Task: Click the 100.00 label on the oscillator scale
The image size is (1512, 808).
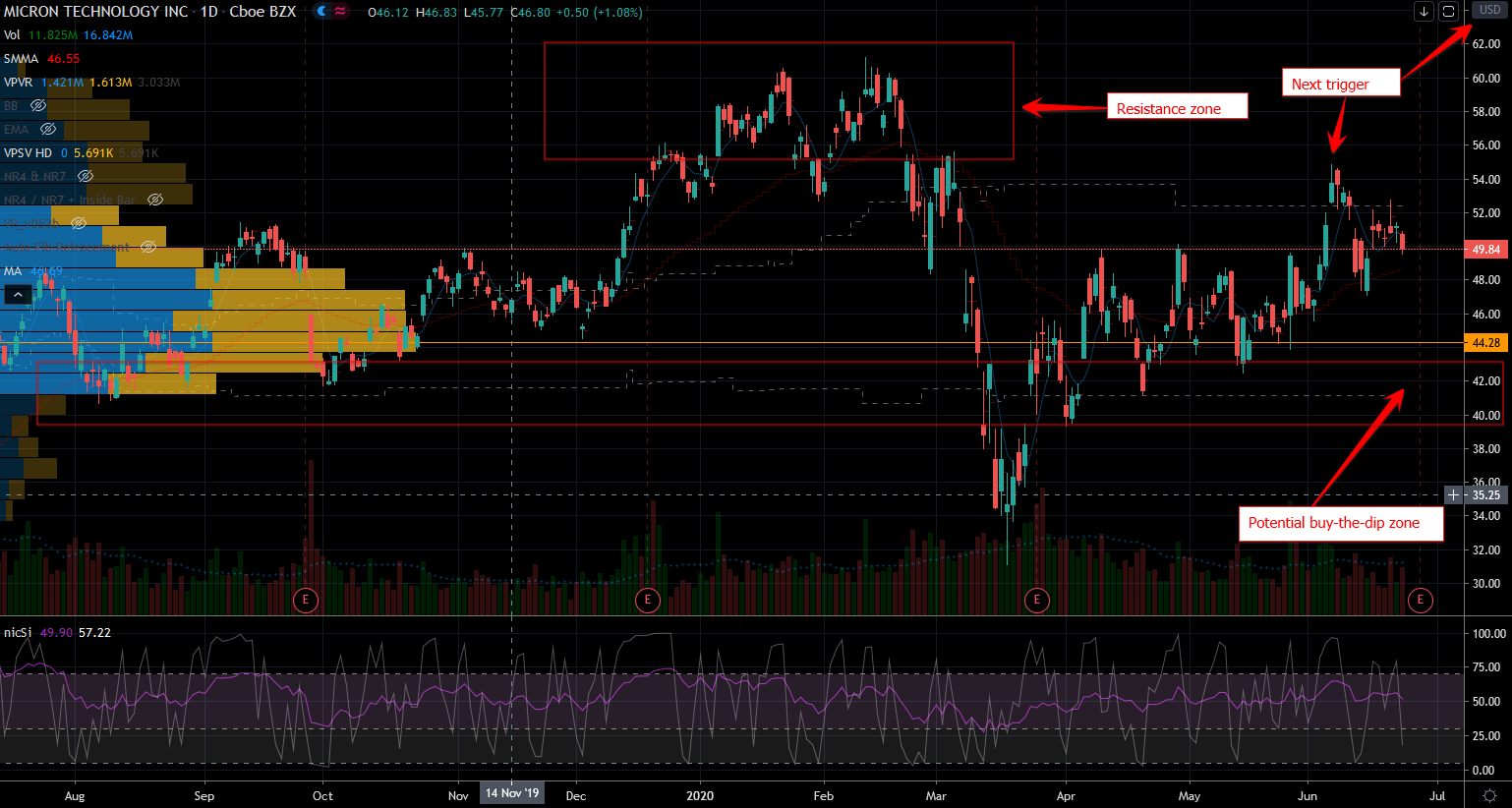Action: pos(1489,634)
